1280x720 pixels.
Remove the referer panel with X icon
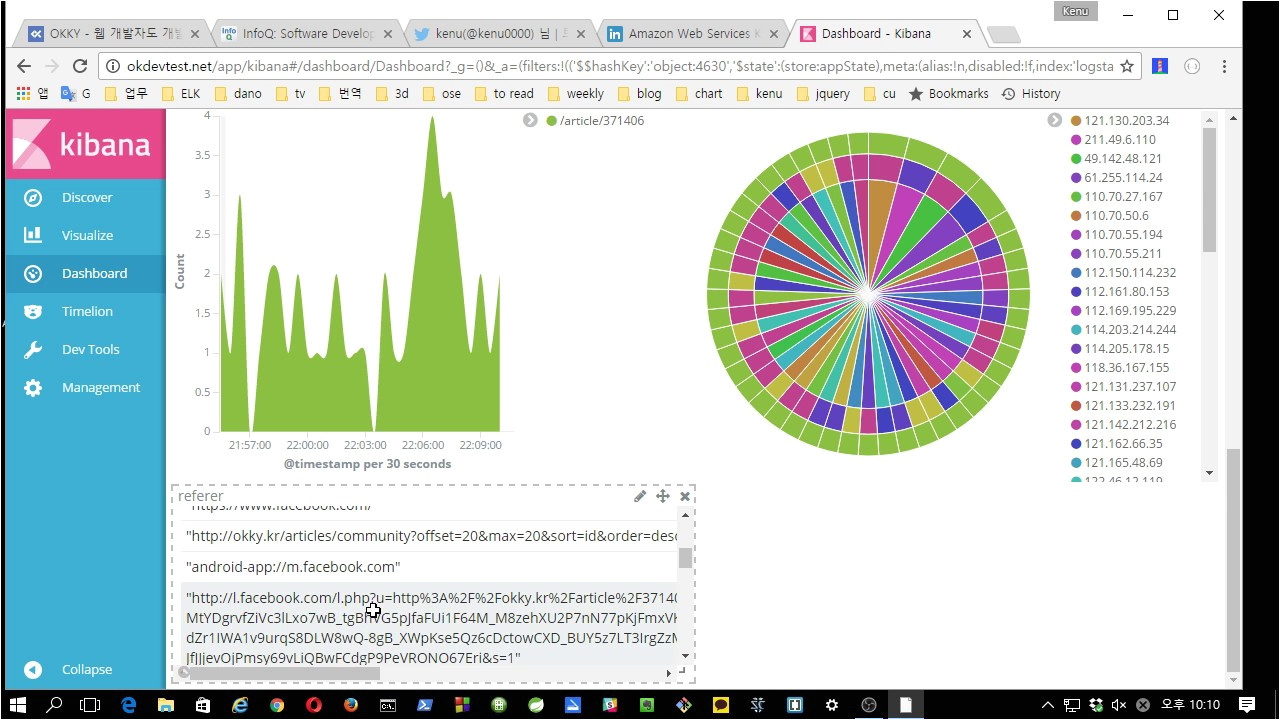tap(685, 496)
